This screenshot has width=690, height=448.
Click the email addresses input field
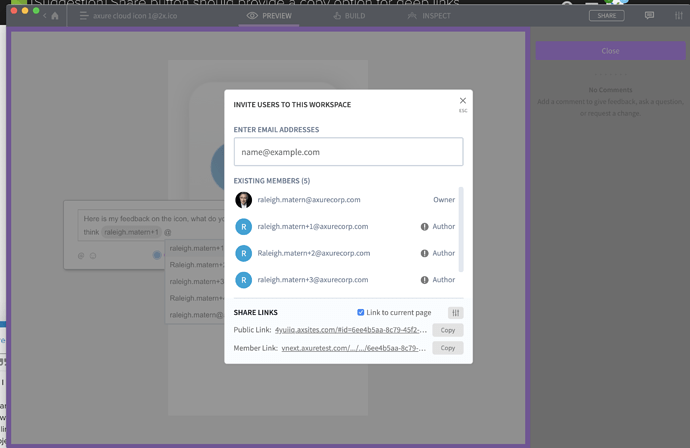tap(348, 152)
